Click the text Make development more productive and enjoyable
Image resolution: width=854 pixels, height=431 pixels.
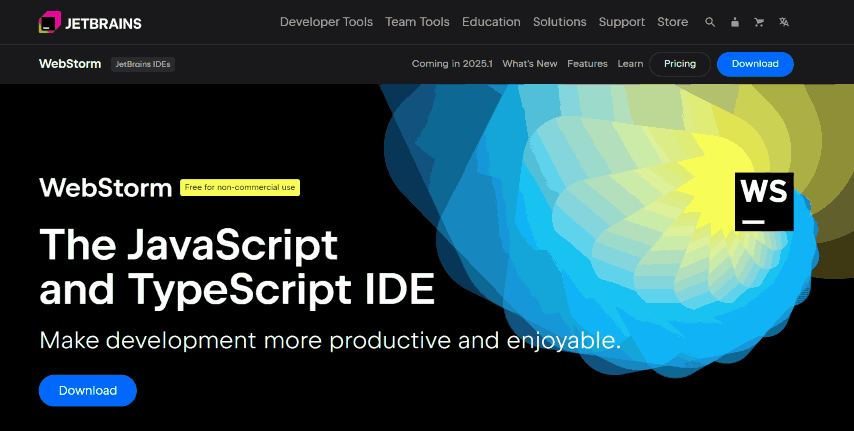(x=330, y=341)
